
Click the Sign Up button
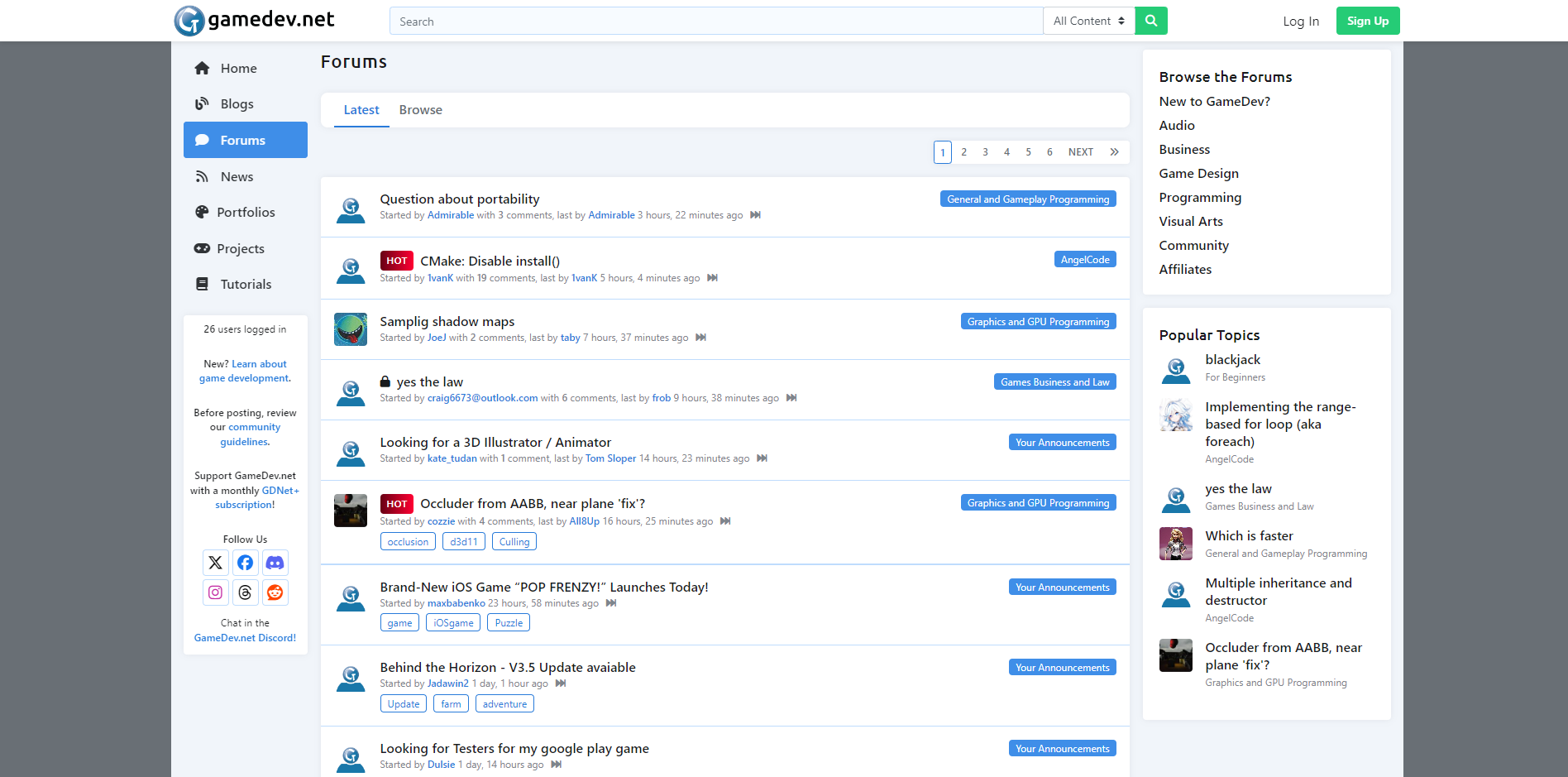pyautogui.click(x=1368, y=21)
